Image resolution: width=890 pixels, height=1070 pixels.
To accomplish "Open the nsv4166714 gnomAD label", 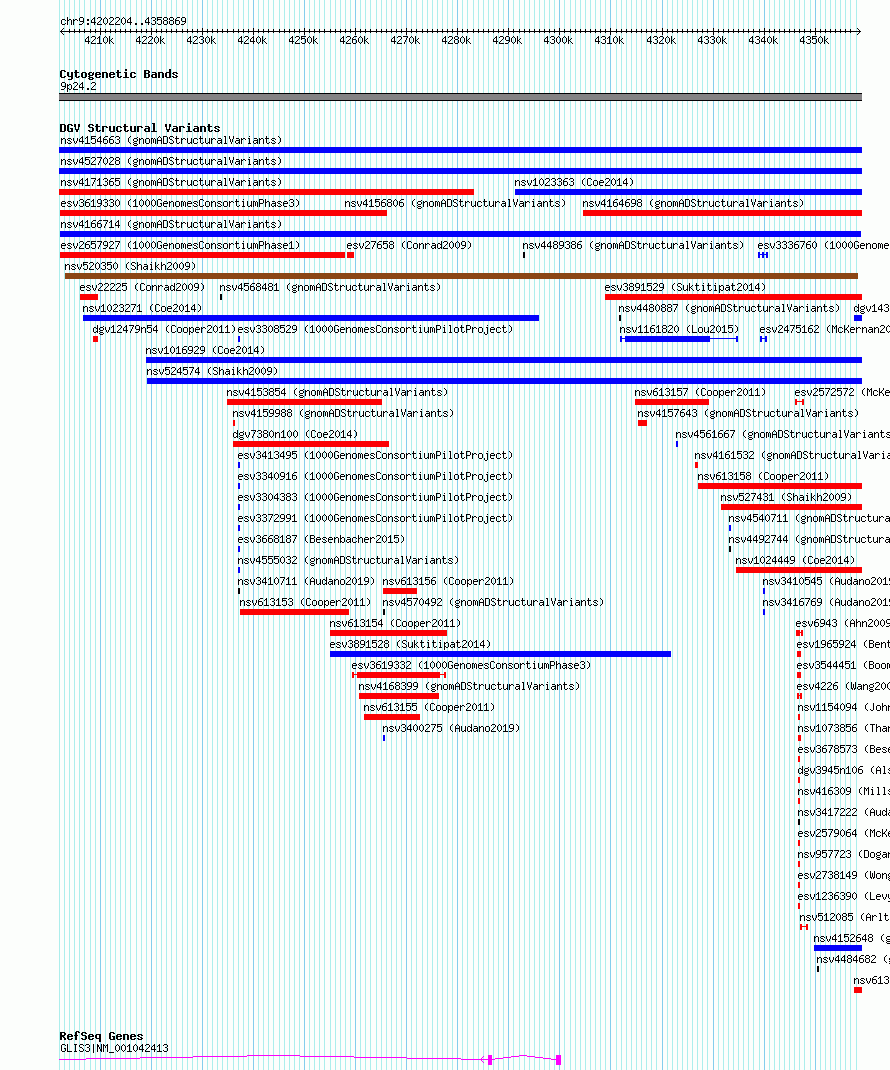I will 171,224.
